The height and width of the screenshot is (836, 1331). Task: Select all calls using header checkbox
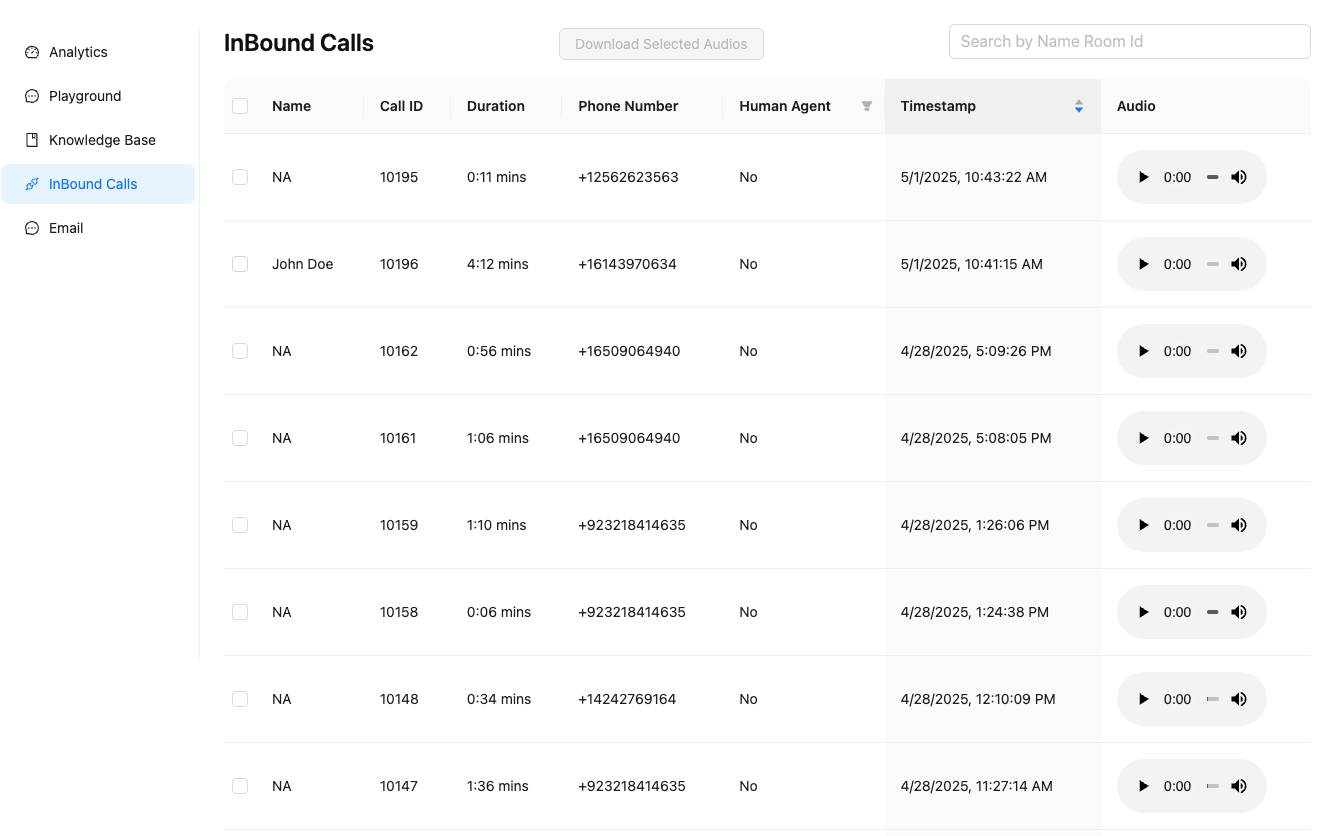click(240, 106)
